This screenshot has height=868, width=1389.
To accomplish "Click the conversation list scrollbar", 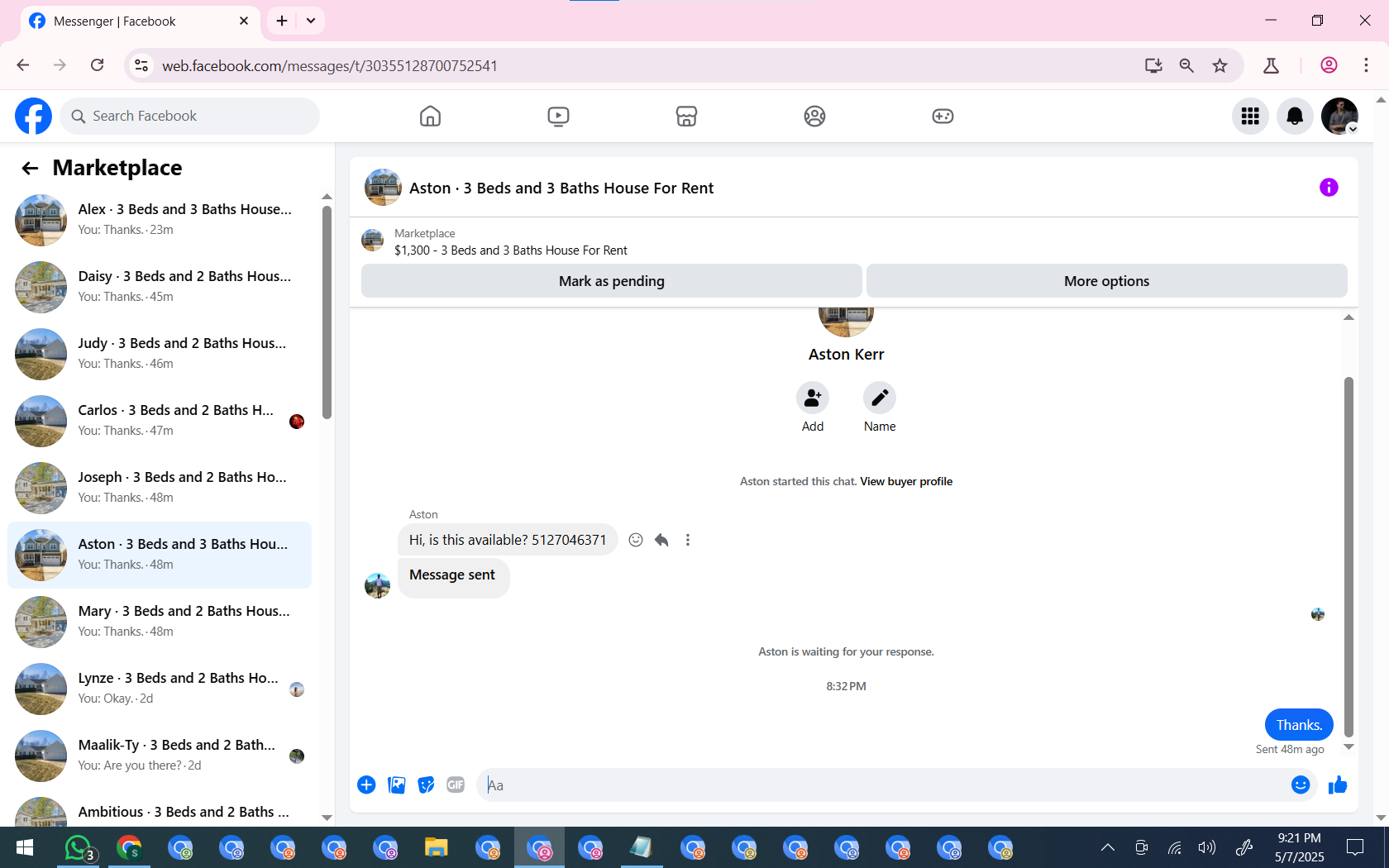I will (327, 312).
